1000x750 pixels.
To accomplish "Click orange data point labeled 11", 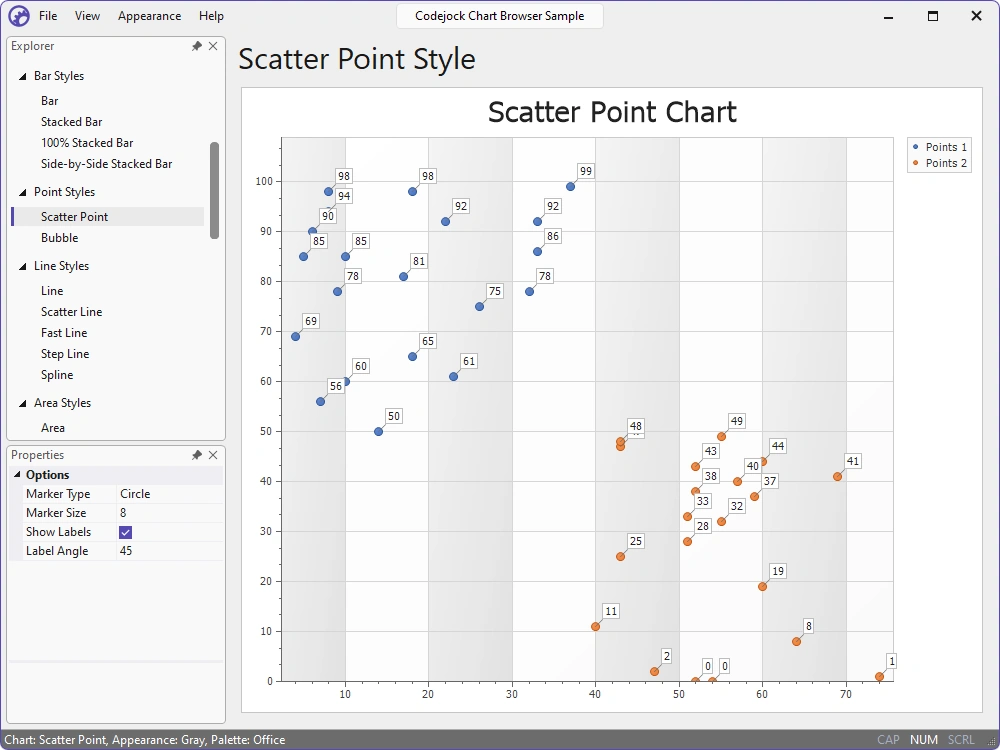I will pyautogui.click(x=595, y=627).
